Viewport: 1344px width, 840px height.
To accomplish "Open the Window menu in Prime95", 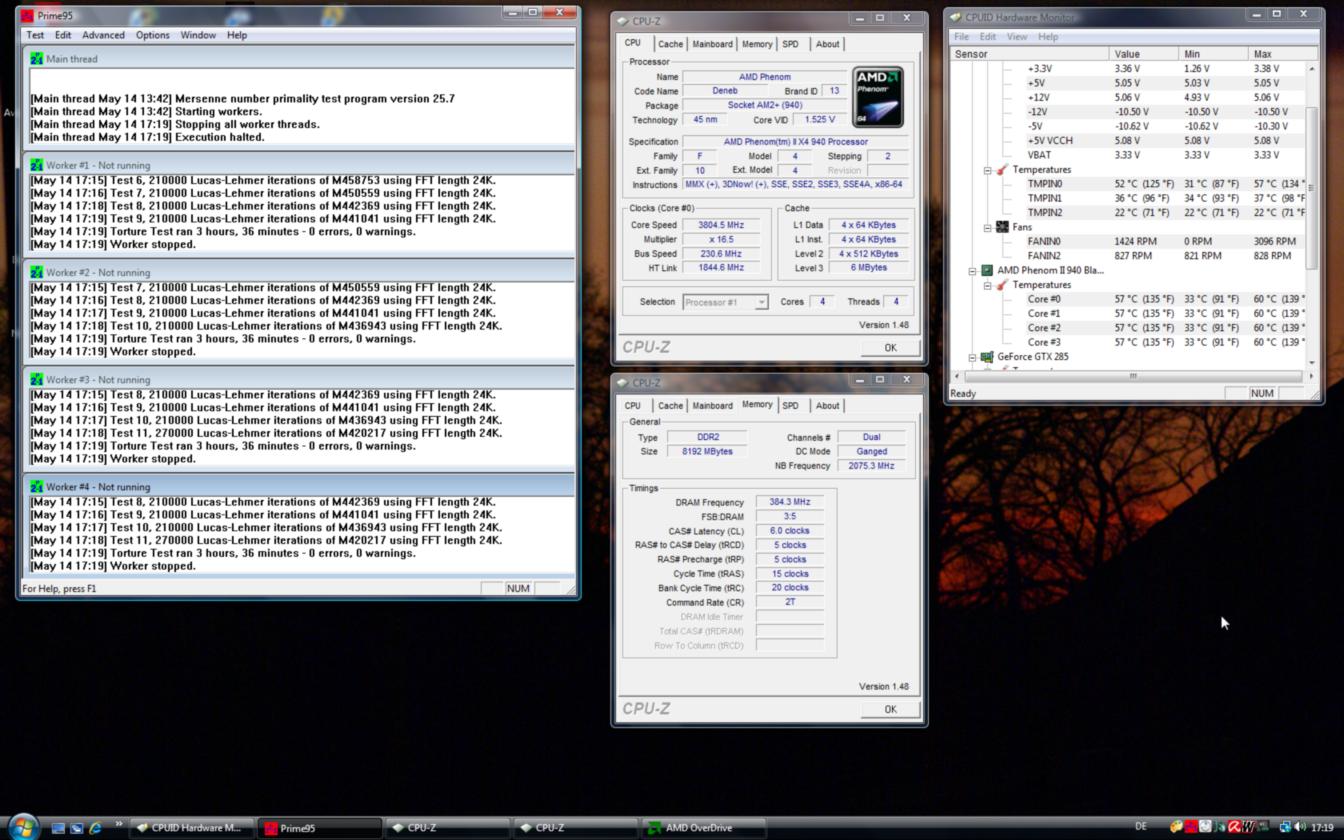I will tap(198, 35).
